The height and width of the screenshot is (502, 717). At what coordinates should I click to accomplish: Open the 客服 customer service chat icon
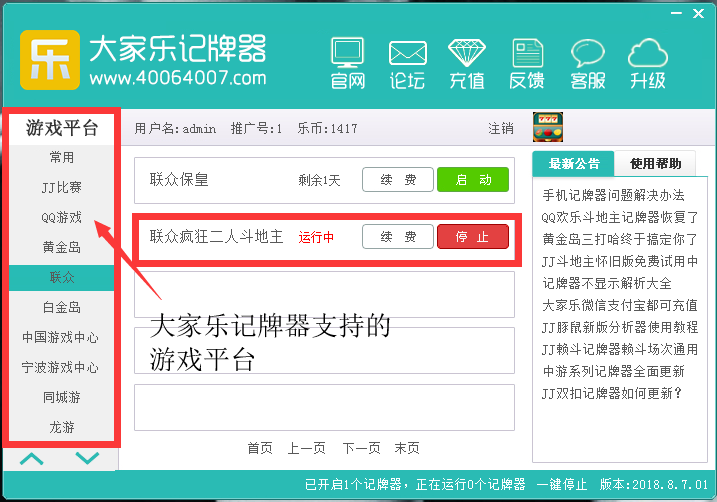click(x=588, y=63)
